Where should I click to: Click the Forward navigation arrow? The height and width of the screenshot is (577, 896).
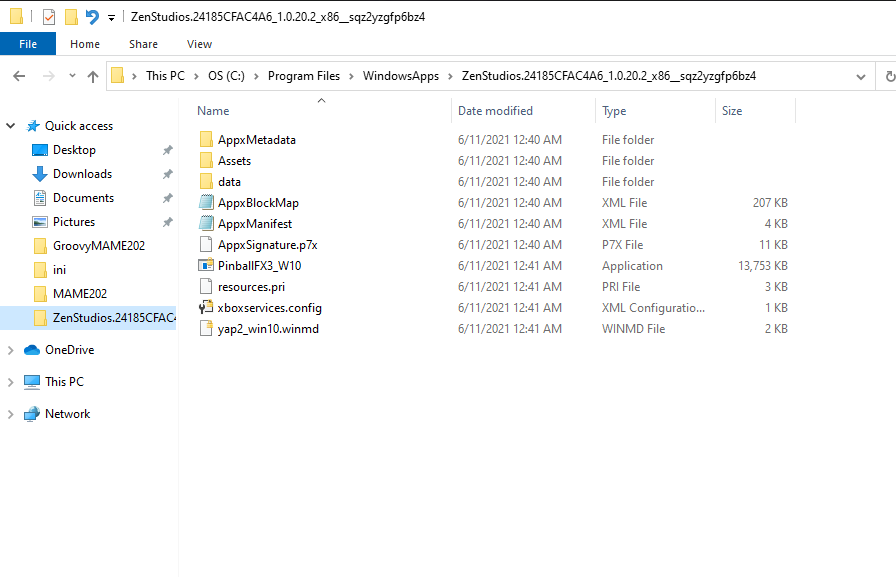pos(49,76)
